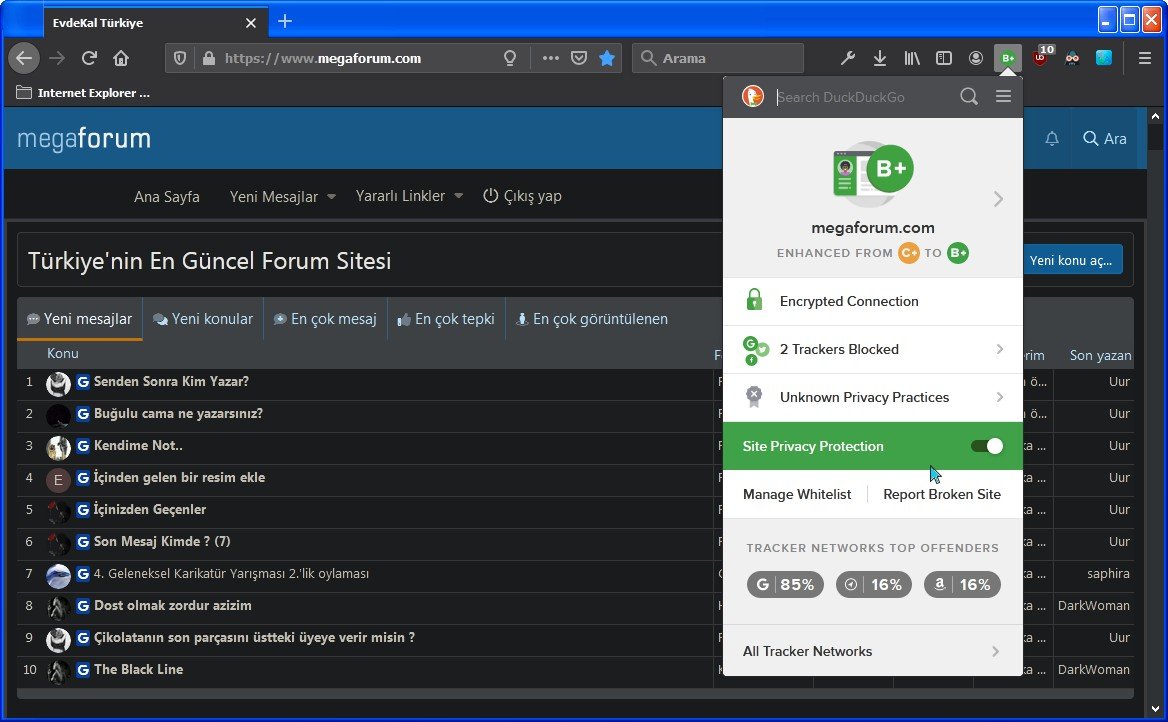Show tracking protection shield info
The width and height of the screenshot is (1168, 722).
pyautogui.click(x=180, y=58)
